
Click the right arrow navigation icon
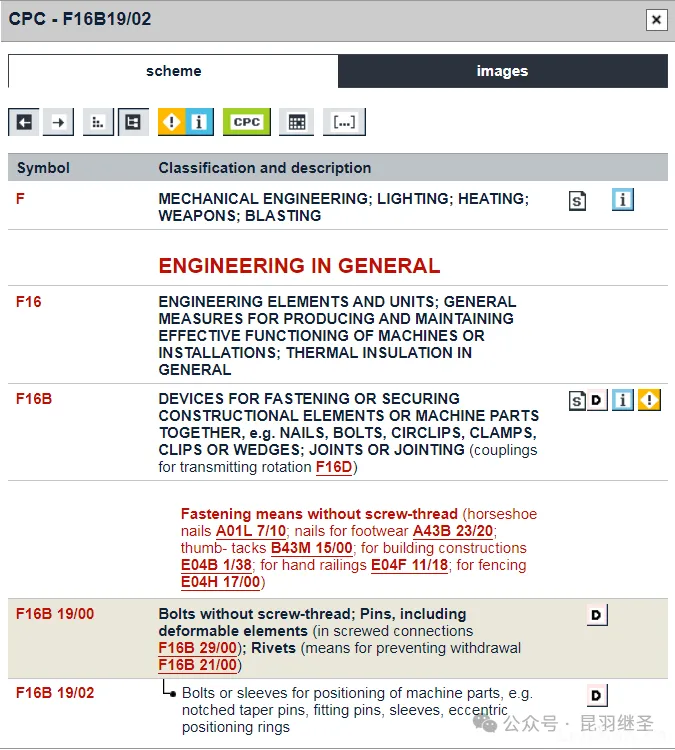click(x=59, y=122)
